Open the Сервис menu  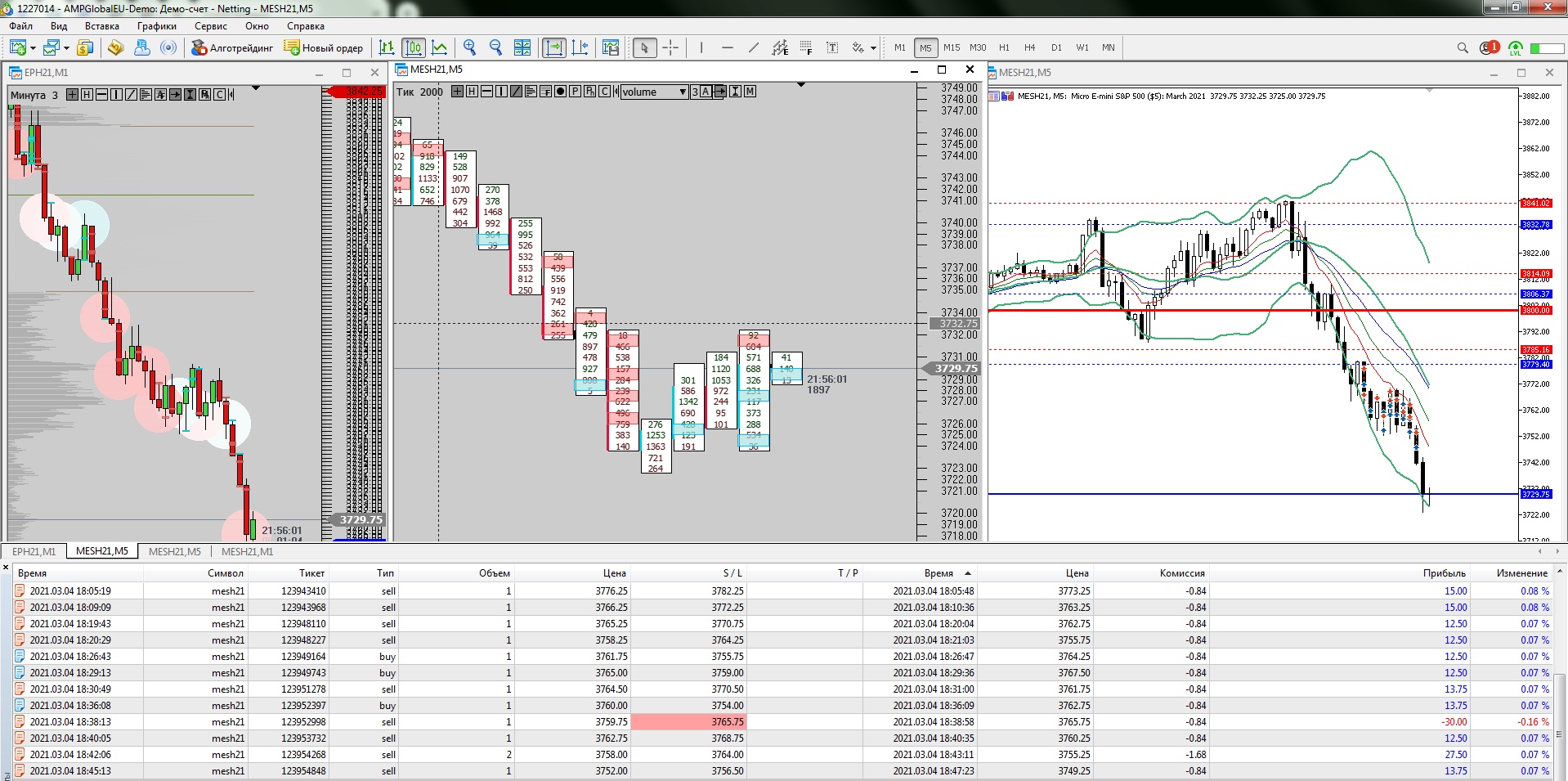210,26
